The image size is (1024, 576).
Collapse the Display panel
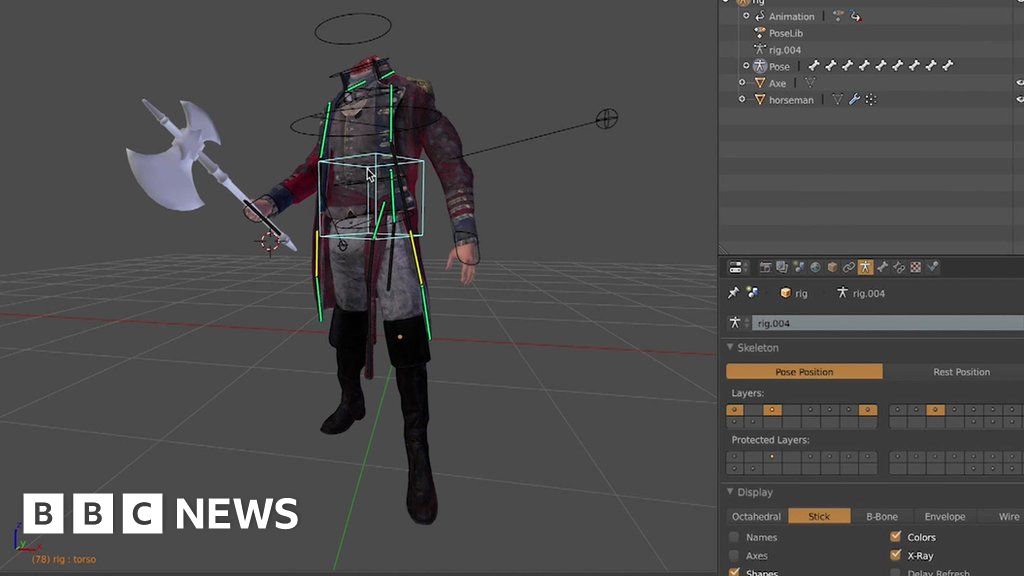point(730,492)
